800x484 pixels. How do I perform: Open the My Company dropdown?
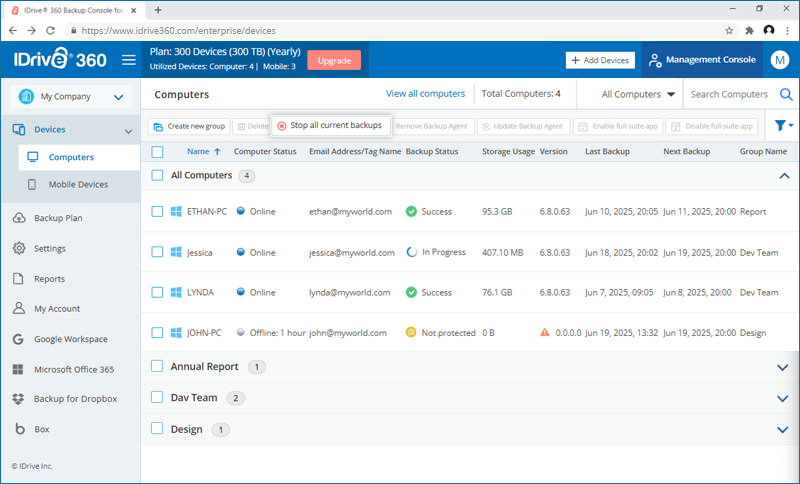pos(70,97)
